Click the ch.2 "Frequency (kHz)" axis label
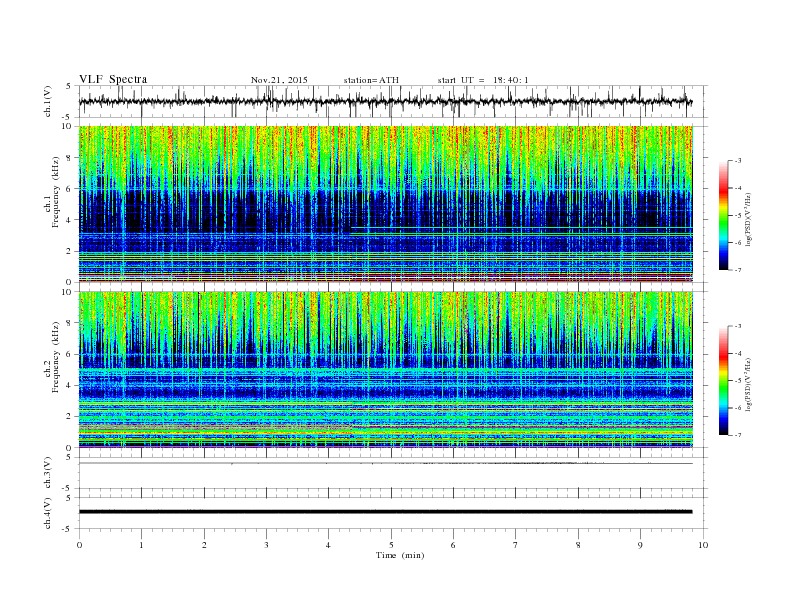The image size is (792, 612). [x=56, y=357]
